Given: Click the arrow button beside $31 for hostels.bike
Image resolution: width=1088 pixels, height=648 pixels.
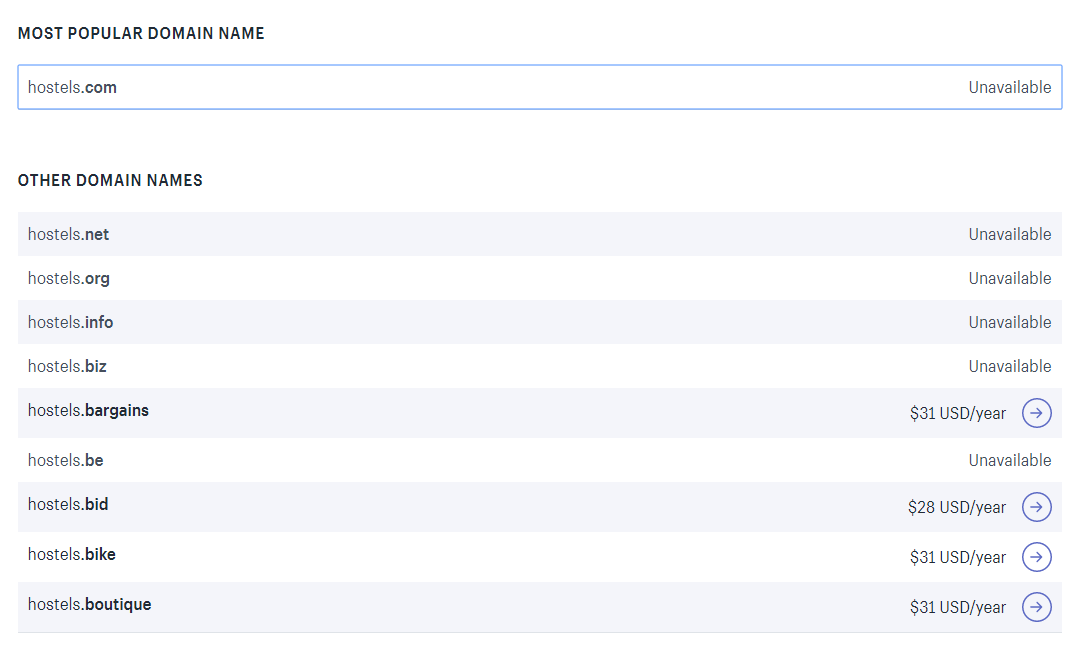Looking at the screenshot, I should [1037, 557].
